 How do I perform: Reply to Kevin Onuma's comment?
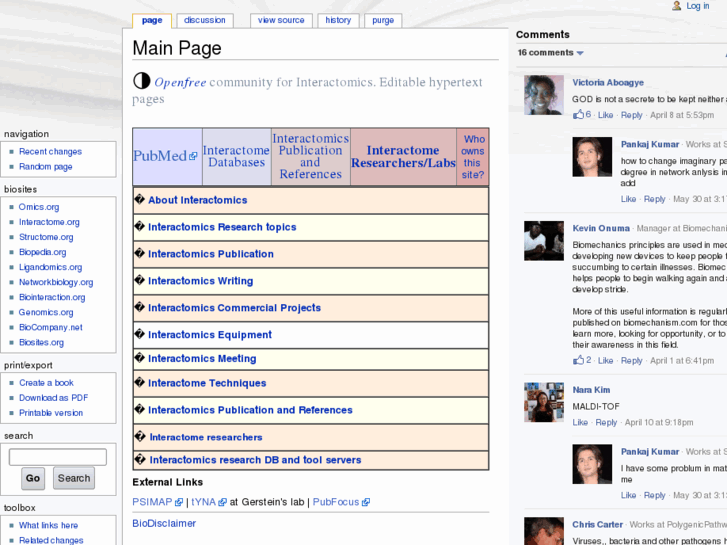pyautogui.click(x=631, y=360)
